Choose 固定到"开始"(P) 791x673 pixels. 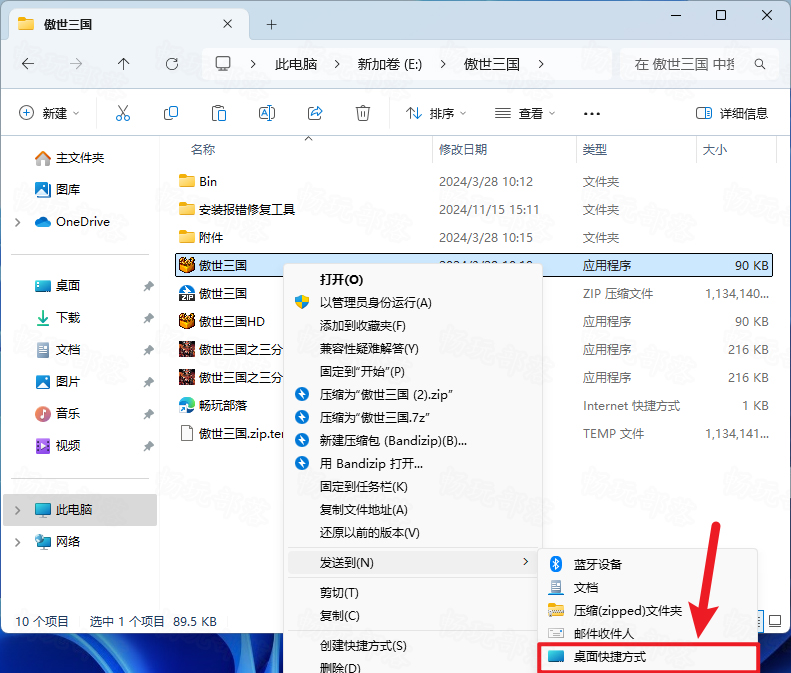(414, 372)
